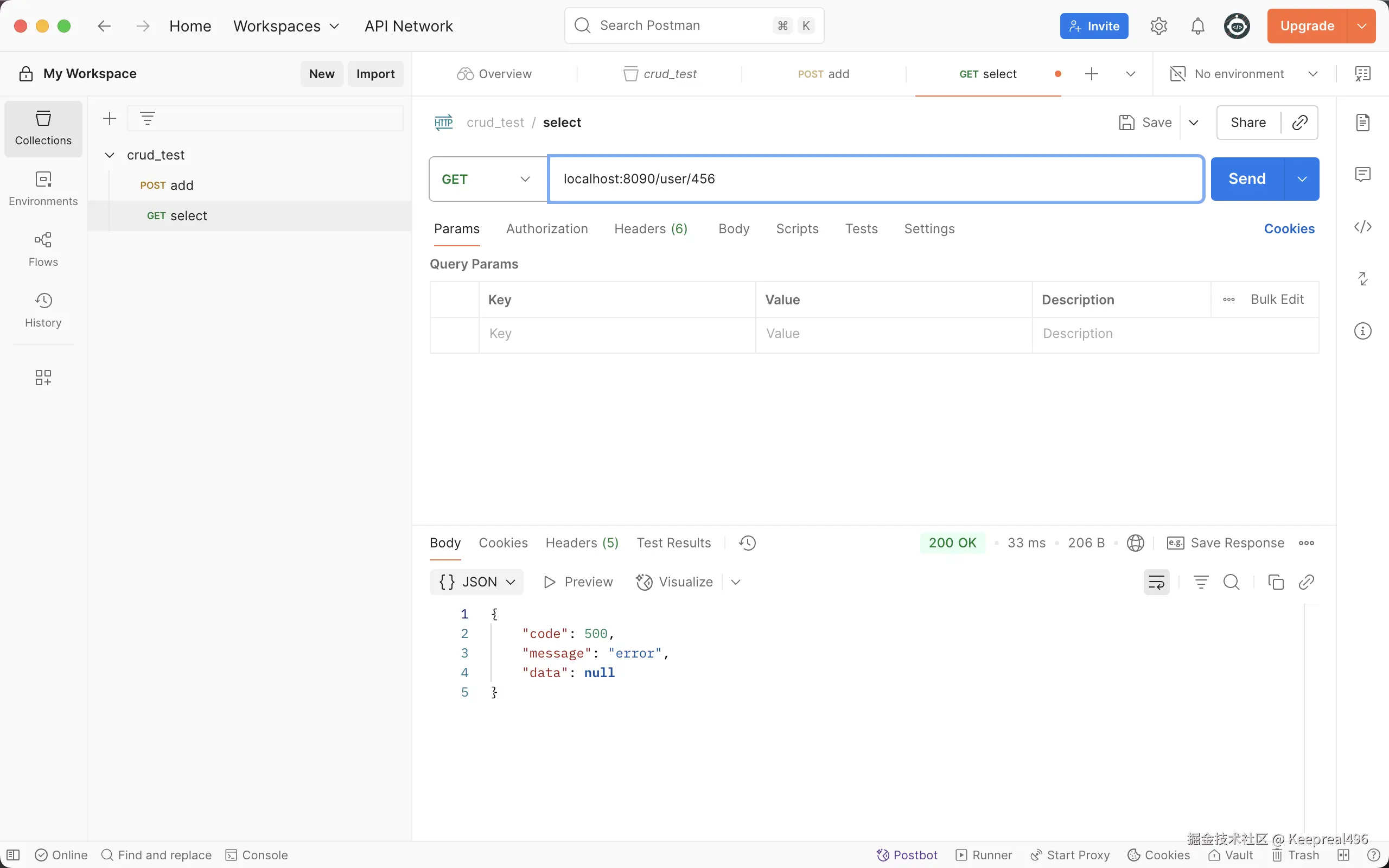Search within the response body
The height and width of the screenshot is (868, 1389).
point(1231,582)
